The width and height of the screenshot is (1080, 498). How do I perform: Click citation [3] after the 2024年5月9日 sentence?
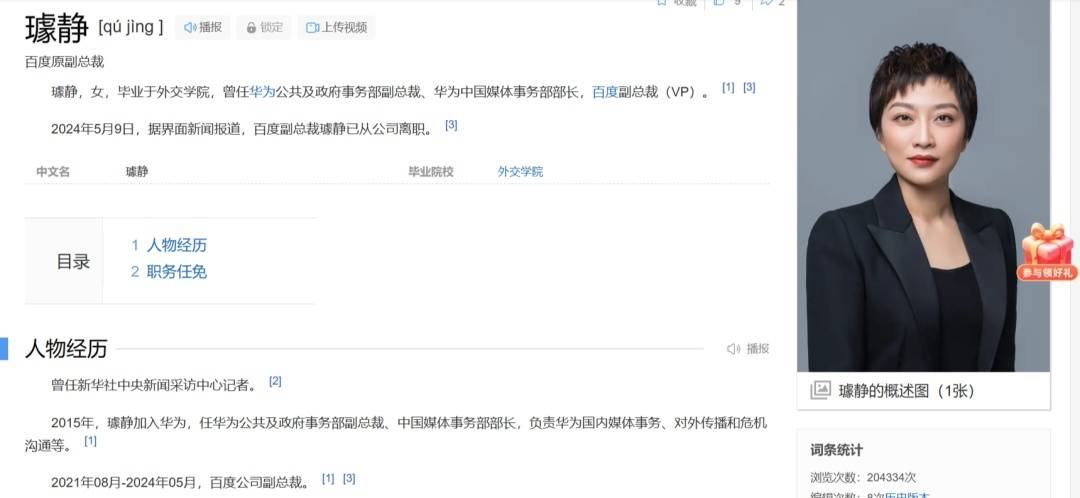pos(451,125)
